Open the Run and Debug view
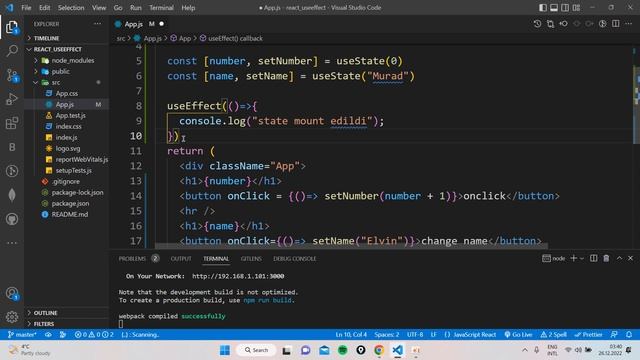This screenshot has width=640, height=360. (12, 99)
